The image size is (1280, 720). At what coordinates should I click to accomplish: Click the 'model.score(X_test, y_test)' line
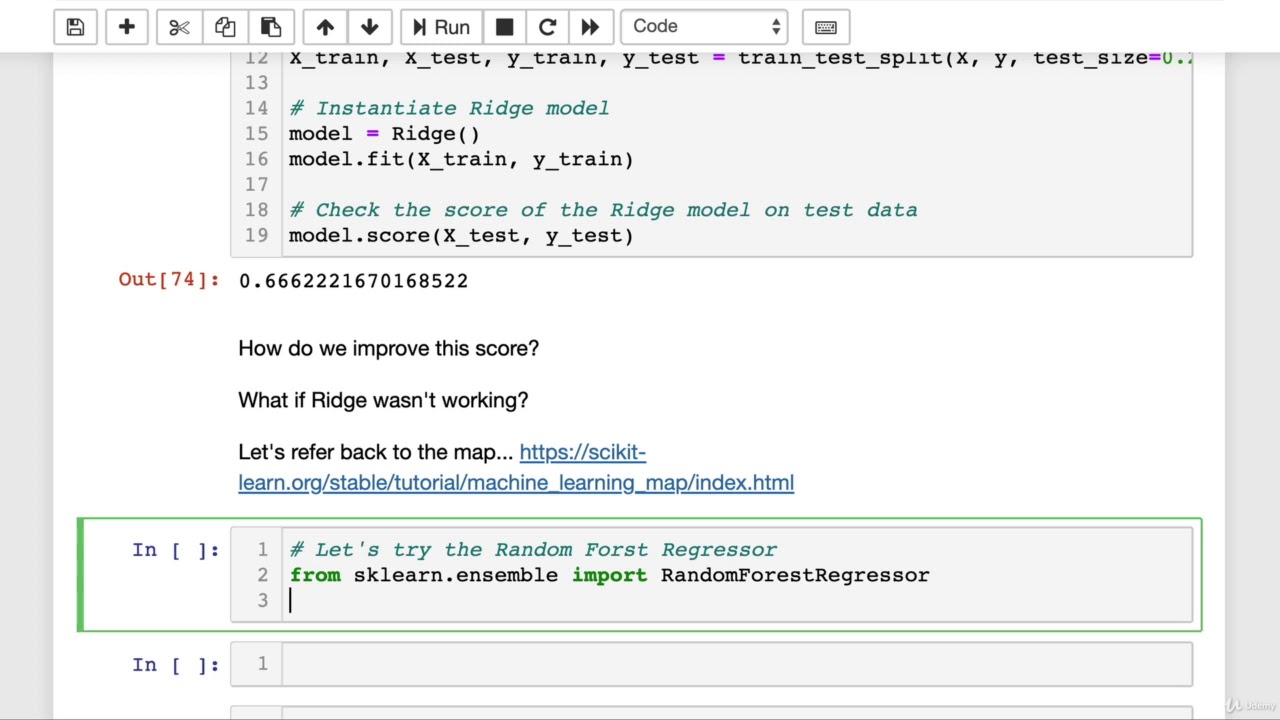click(461, 235)
